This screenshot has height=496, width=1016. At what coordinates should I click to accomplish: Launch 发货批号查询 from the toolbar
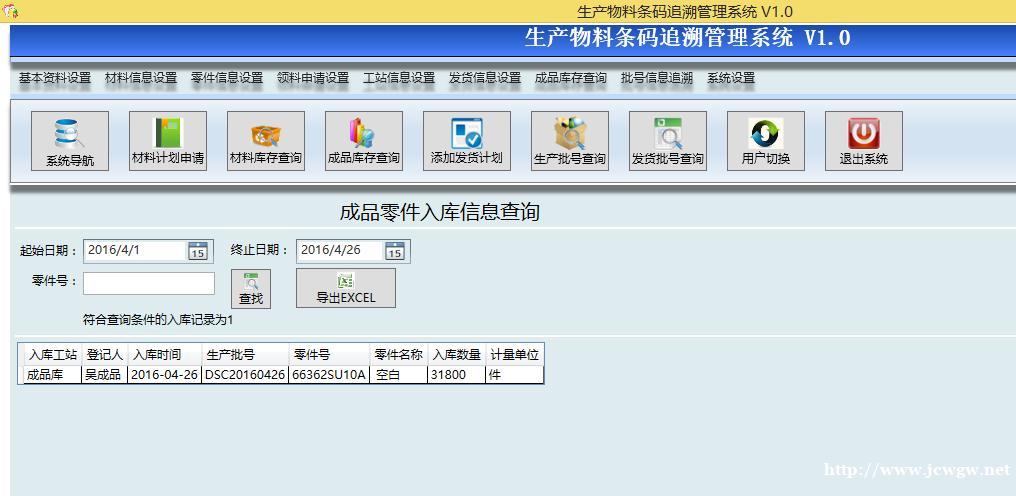(x=667, y=141)
